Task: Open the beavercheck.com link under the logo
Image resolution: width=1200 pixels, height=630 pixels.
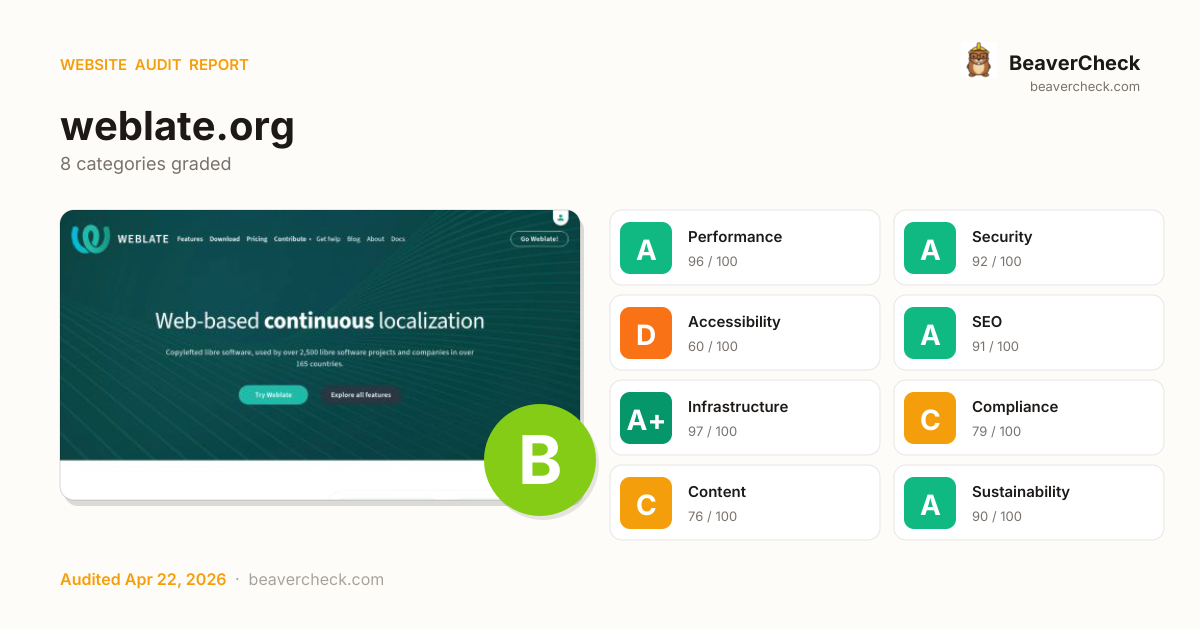Action: pos(1084,87)
